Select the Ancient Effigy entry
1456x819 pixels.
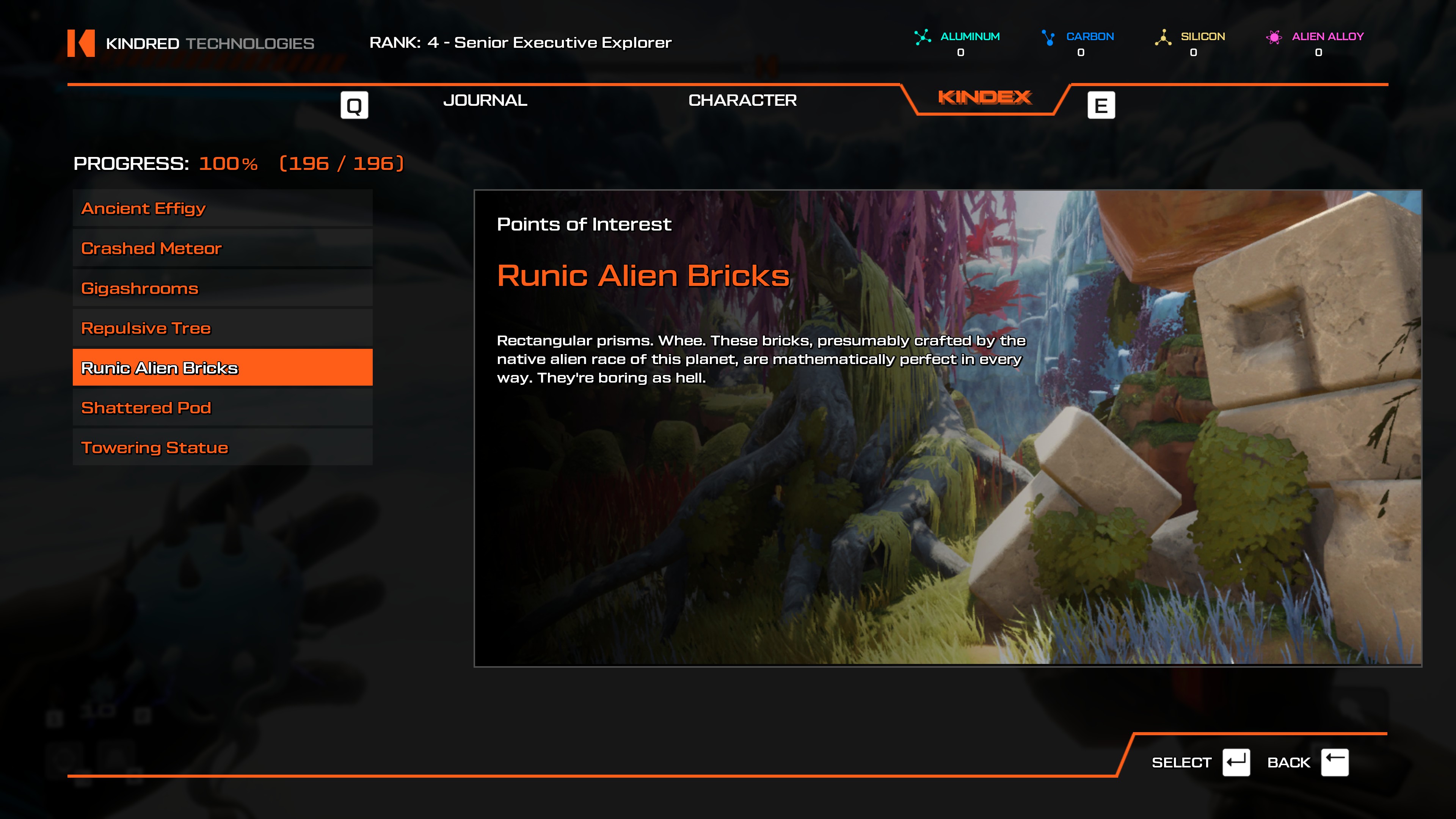(223, 208)
